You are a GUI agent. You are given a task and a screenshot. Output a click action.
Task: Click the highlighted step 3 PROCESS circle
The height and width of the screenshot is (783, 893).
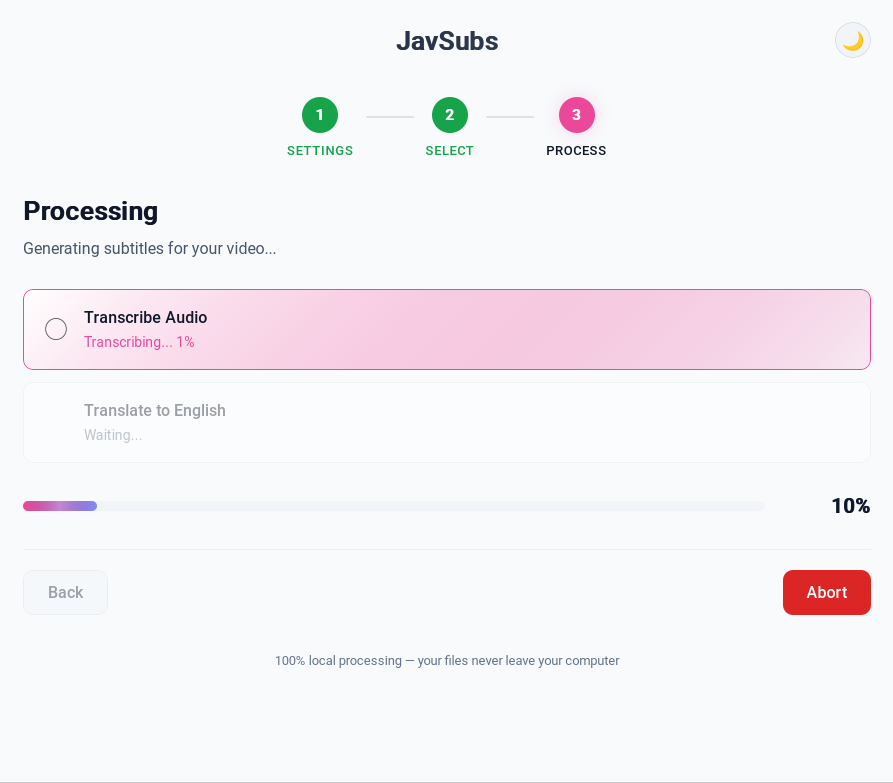click(x=576, y=115)
